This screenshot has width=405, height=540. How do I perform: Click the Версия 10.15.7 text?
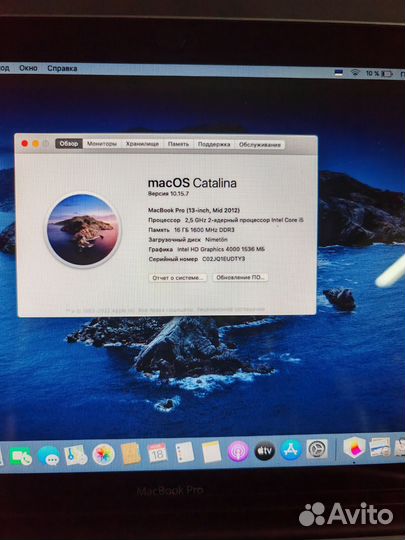coord(168,194)
